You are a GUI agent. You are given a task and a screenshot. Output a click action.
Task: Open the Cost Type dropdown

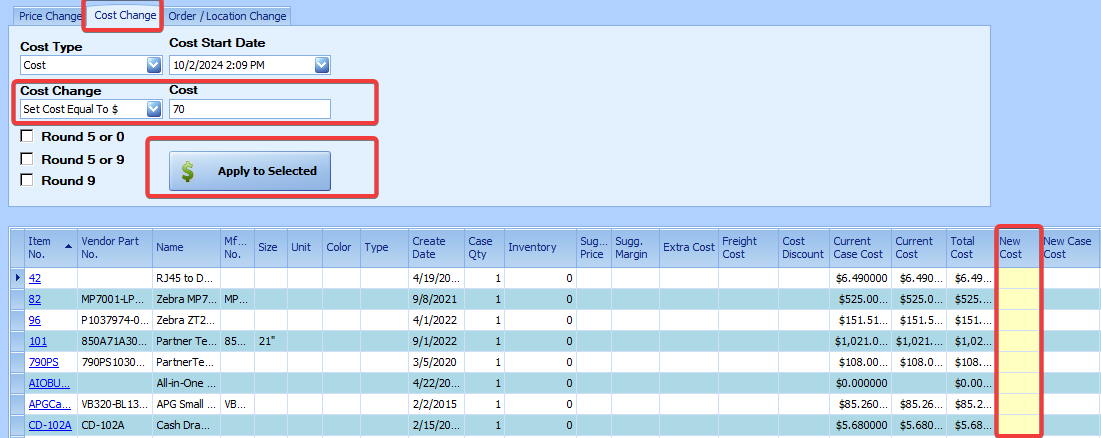pos(154,65)
